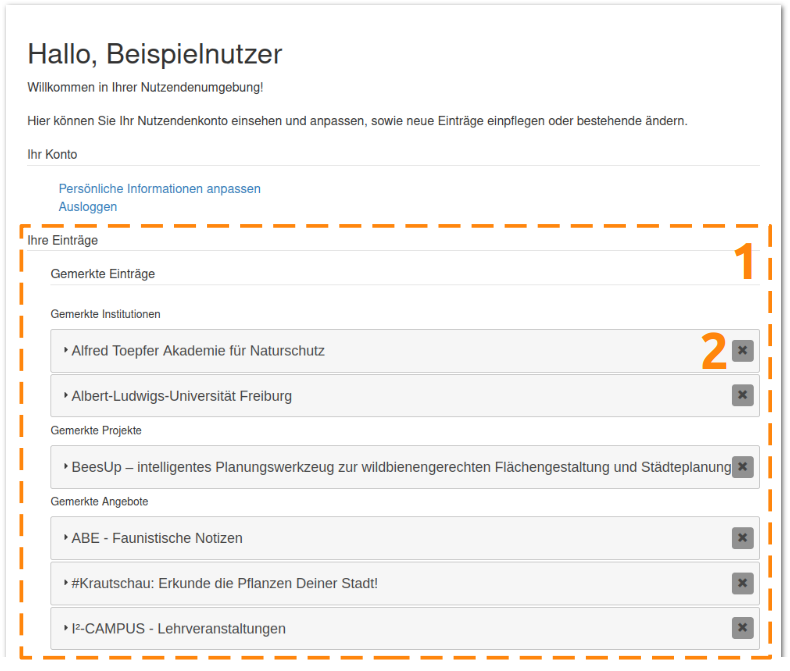
Task: Select I²-CAMPUS - Lehrveranstaltungen title
Action: (x=178, y=629)
